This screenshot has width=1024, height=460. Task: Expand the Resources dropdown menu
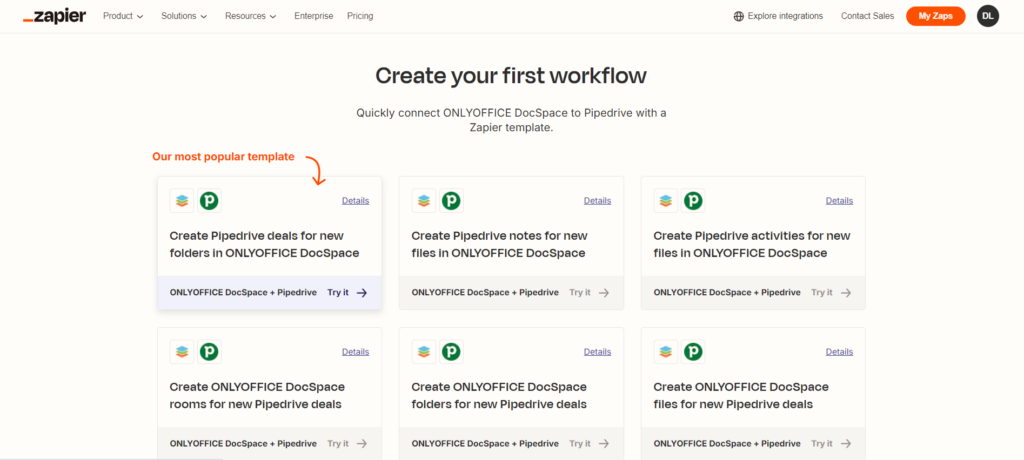click(251, 16)
